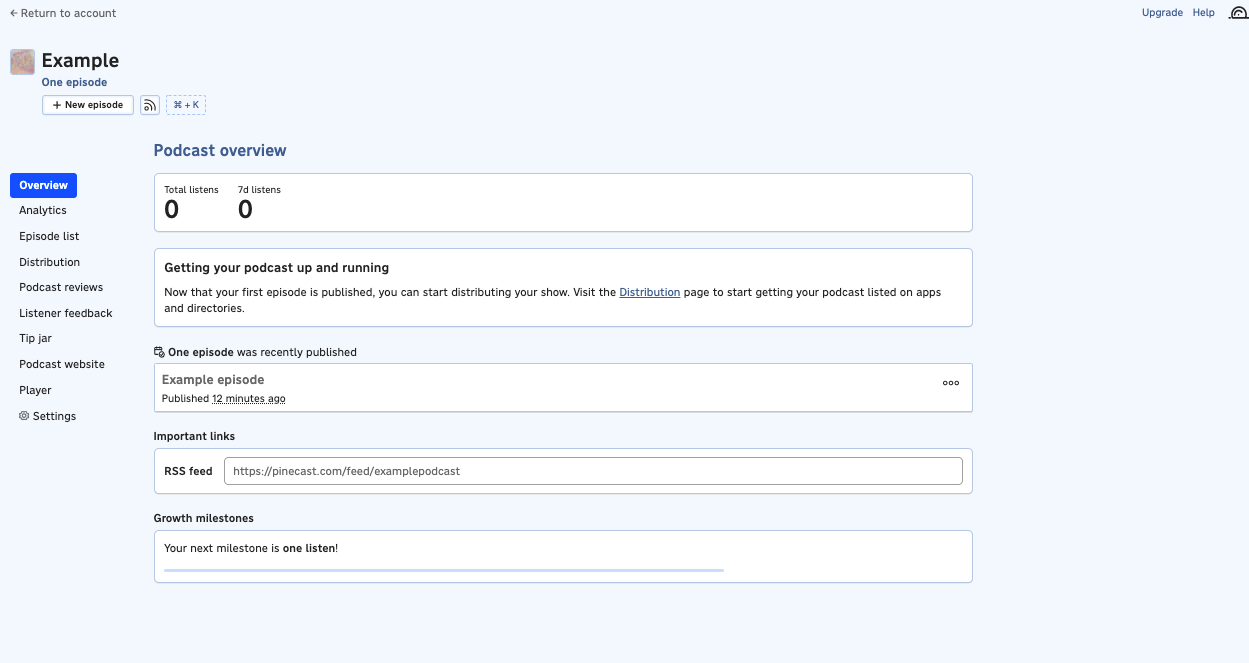Open the command palette shortcut button

pos(186,105)
